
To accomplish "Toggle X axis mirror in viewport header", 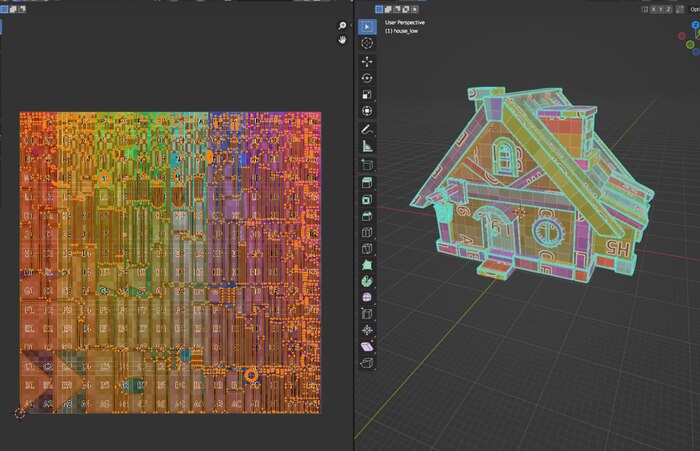I will point(655,9).
